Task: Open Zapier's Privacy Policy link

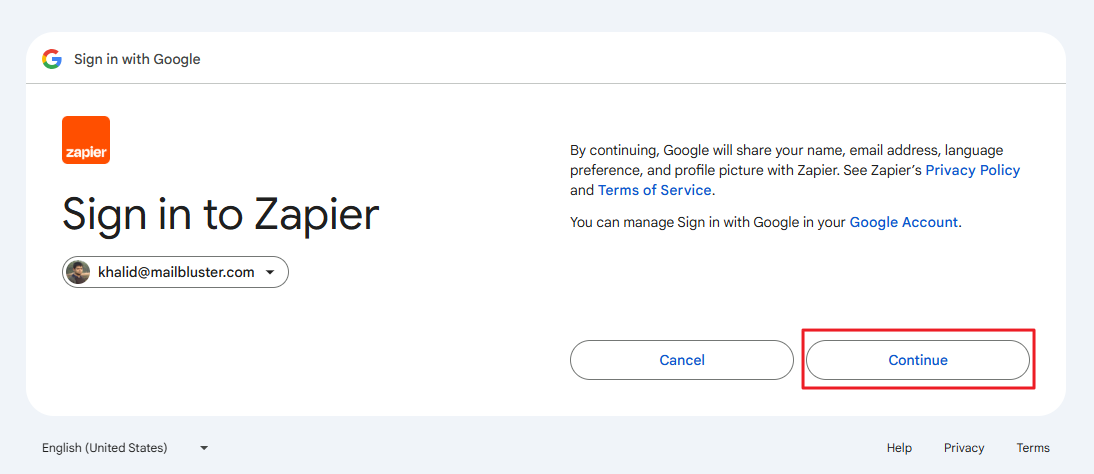Action: coord(972,170)
